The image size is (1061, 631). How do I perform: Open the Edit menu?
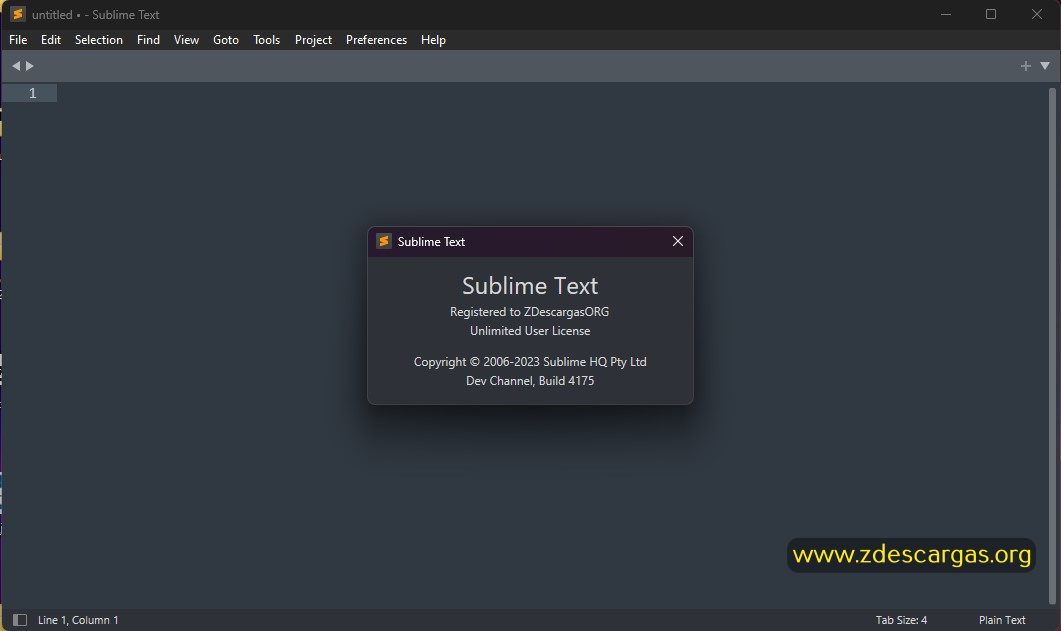[51, 40]
